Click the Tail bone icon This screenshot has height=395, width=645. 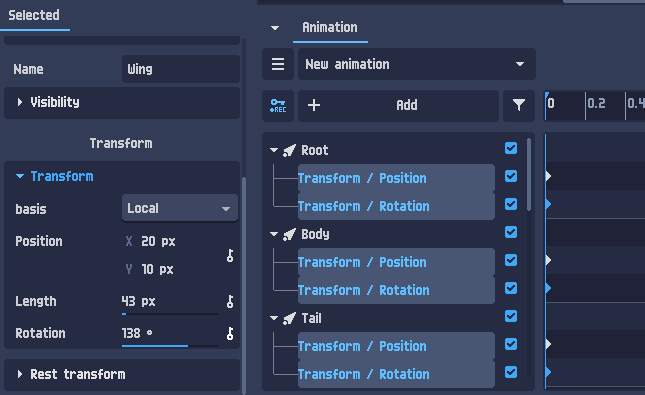pos(289,318)
